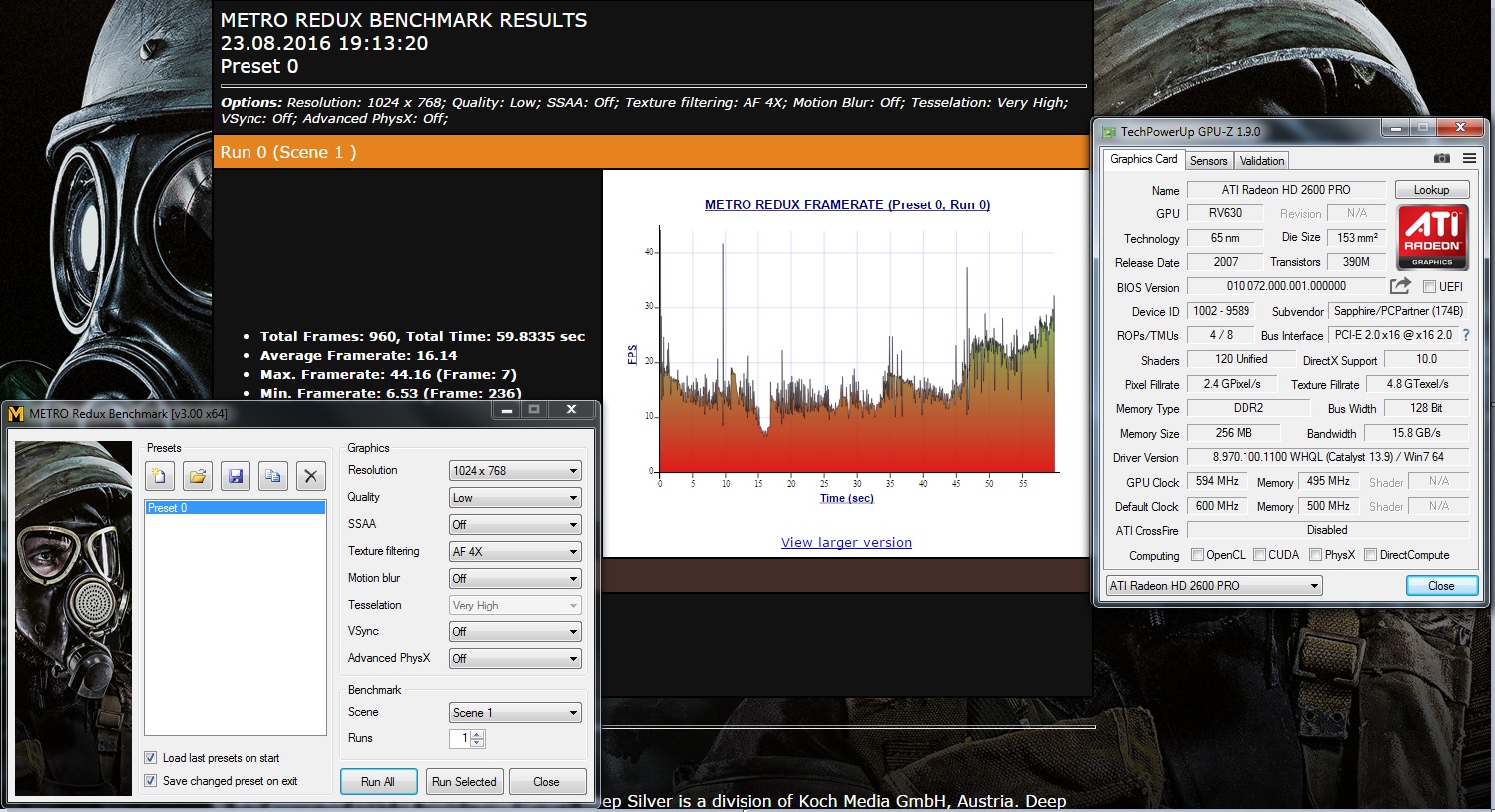Delete the selected preset with the X icon
Screen dimensions: 1495x812
pyautogui.click(x=311, y=476)
